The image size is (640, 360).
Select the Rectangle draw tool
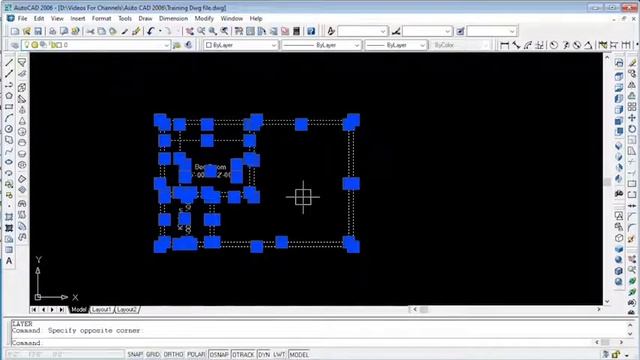pyautogui.click(x=9, y=107)
